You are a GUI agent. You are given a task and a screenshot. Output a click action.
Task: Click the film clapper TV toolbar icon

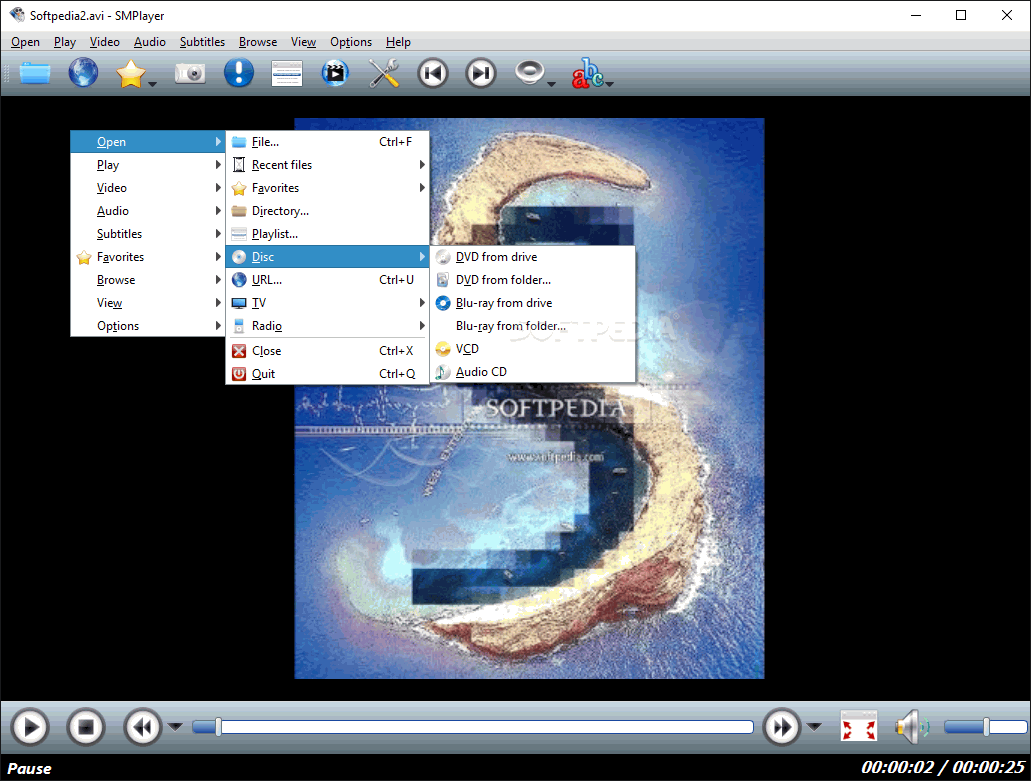[335, 73]
